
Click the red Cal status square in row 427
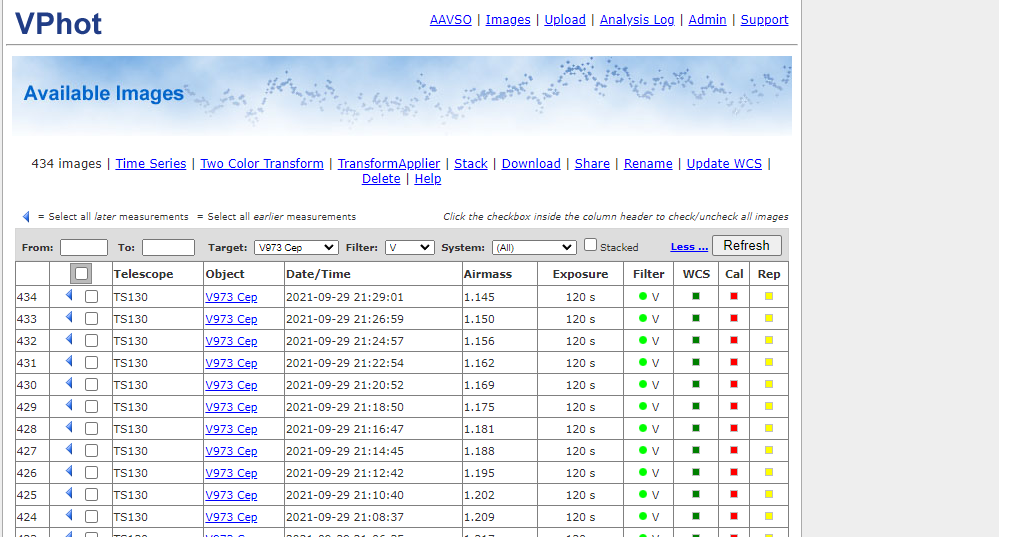coord(734,450)
